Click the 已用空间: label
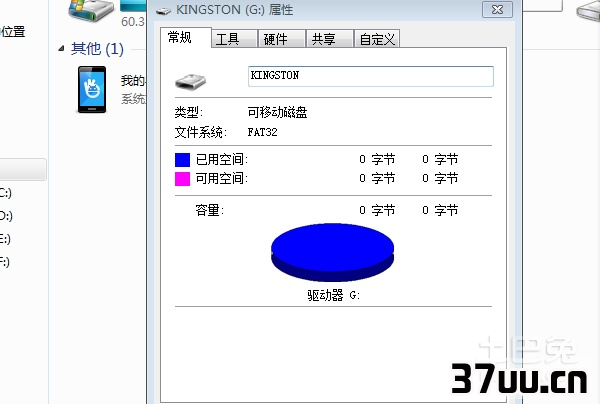Viewport: 600px width, 404px height. point(222,159)
